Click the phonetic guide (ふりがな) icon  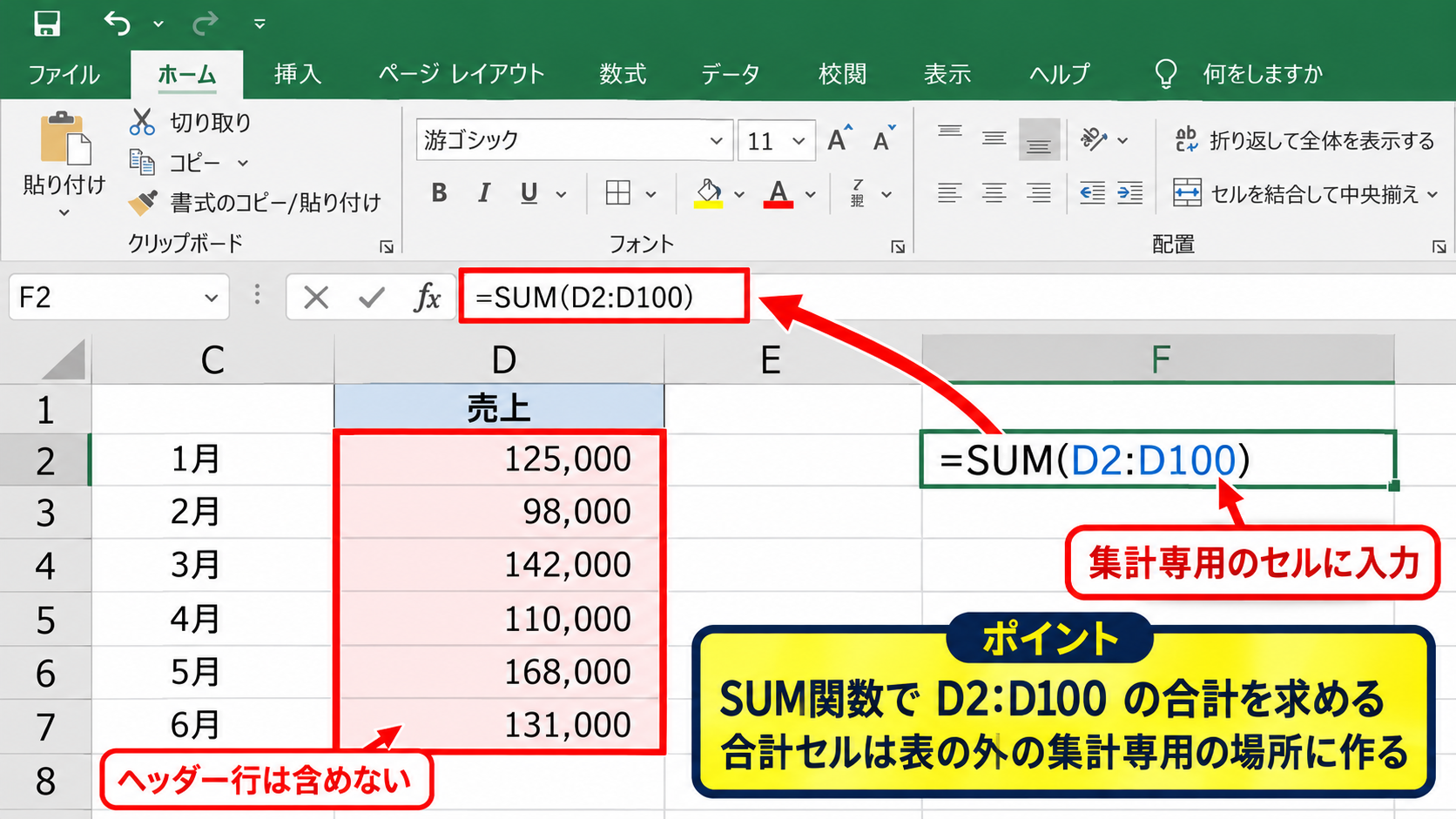pyautogui.click(x=858, y=193)
